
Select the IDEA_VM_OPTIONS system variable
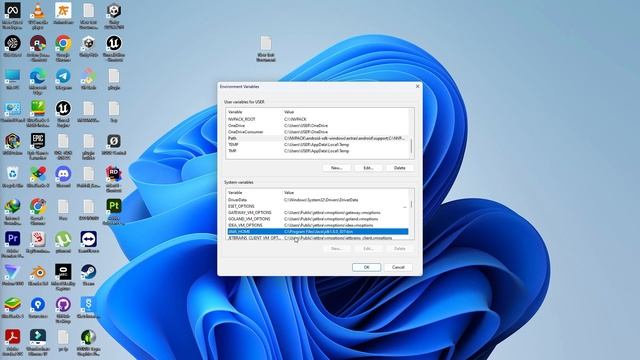coord(317,225)
